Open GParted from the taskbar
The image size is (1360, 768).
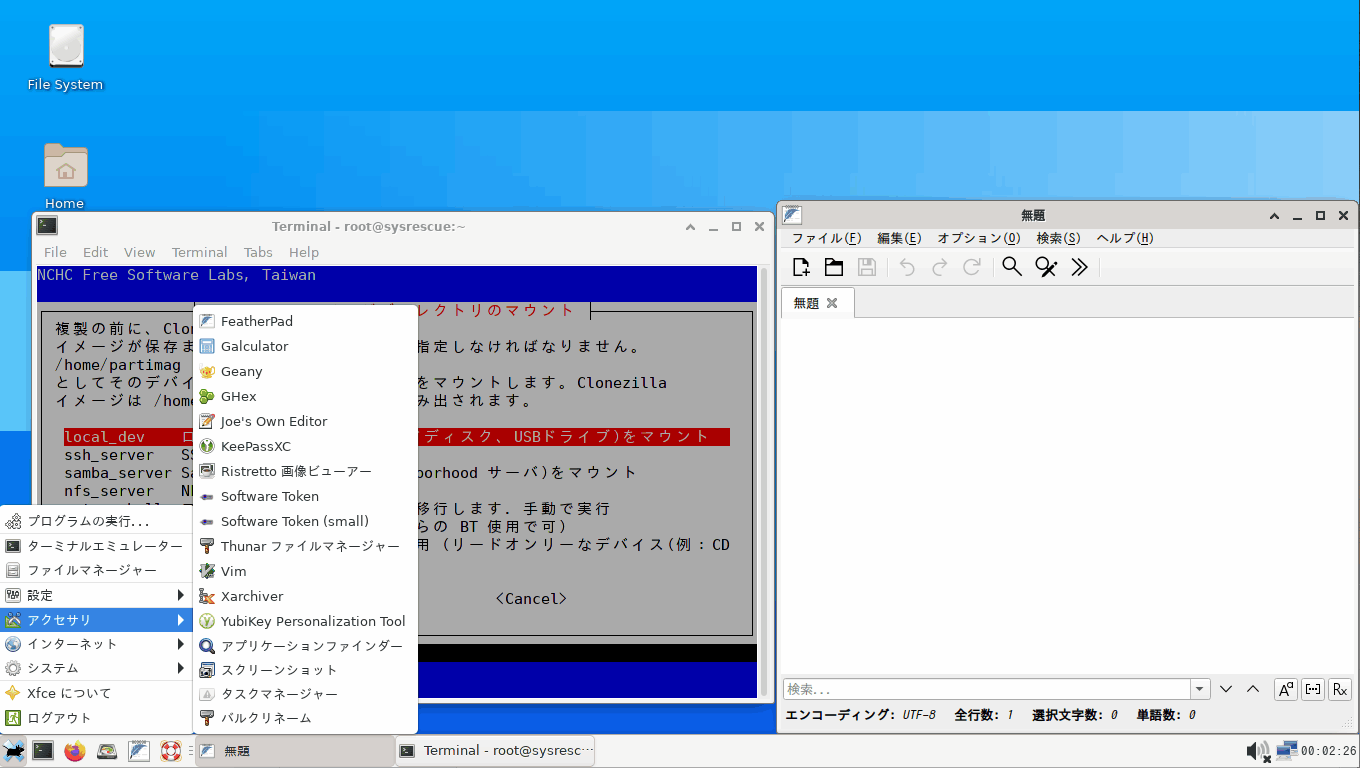click(x=107, y=750)
